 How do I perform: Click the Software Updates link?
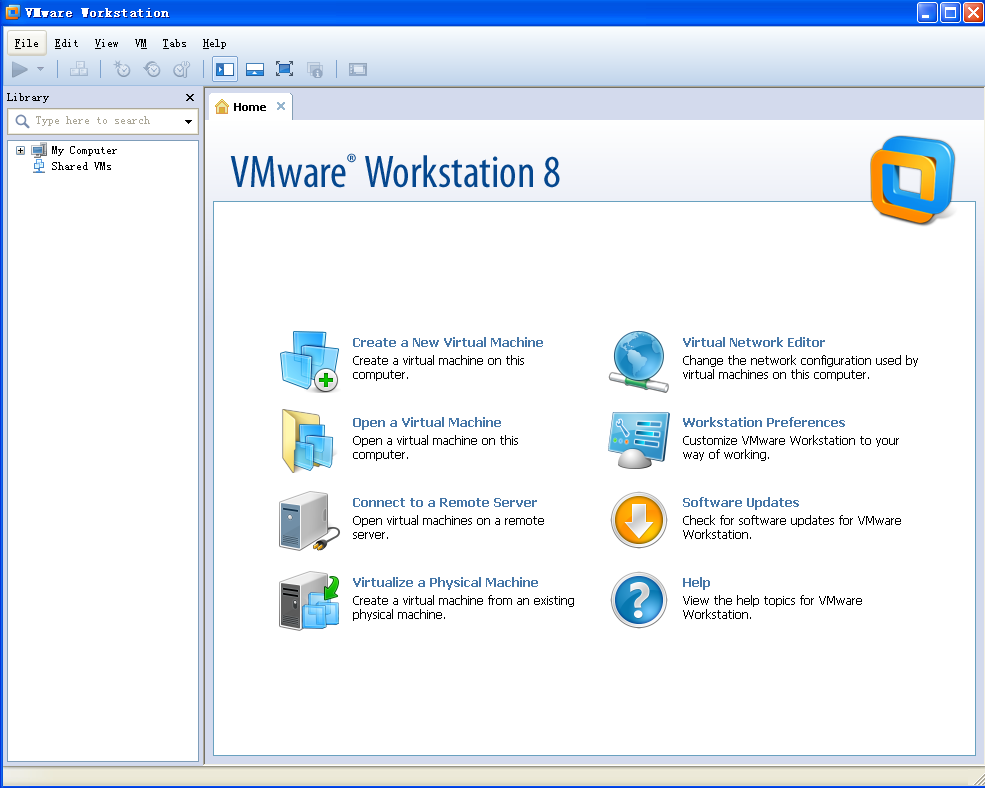coord(740,503)
